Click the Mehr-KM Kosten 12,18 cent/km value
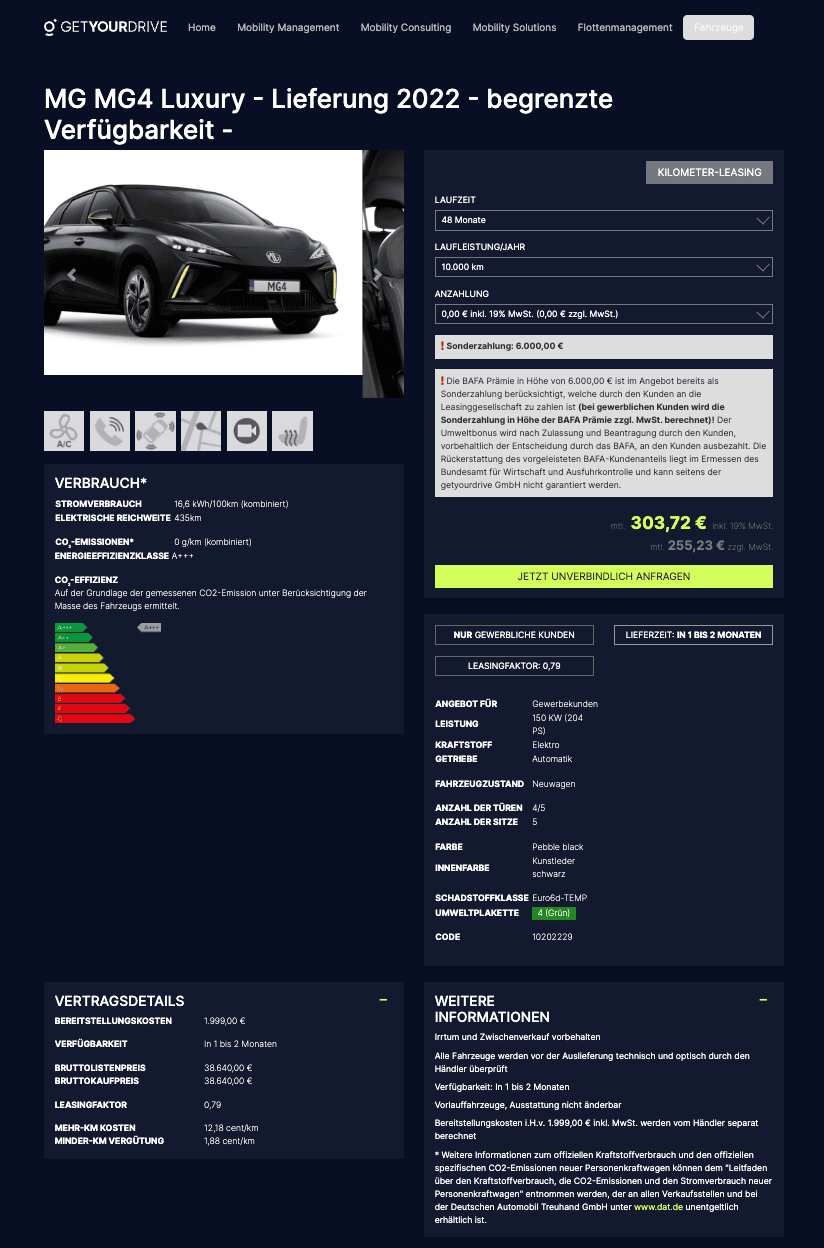Viewport: 824px width, 1248px height. [231, 1128]
